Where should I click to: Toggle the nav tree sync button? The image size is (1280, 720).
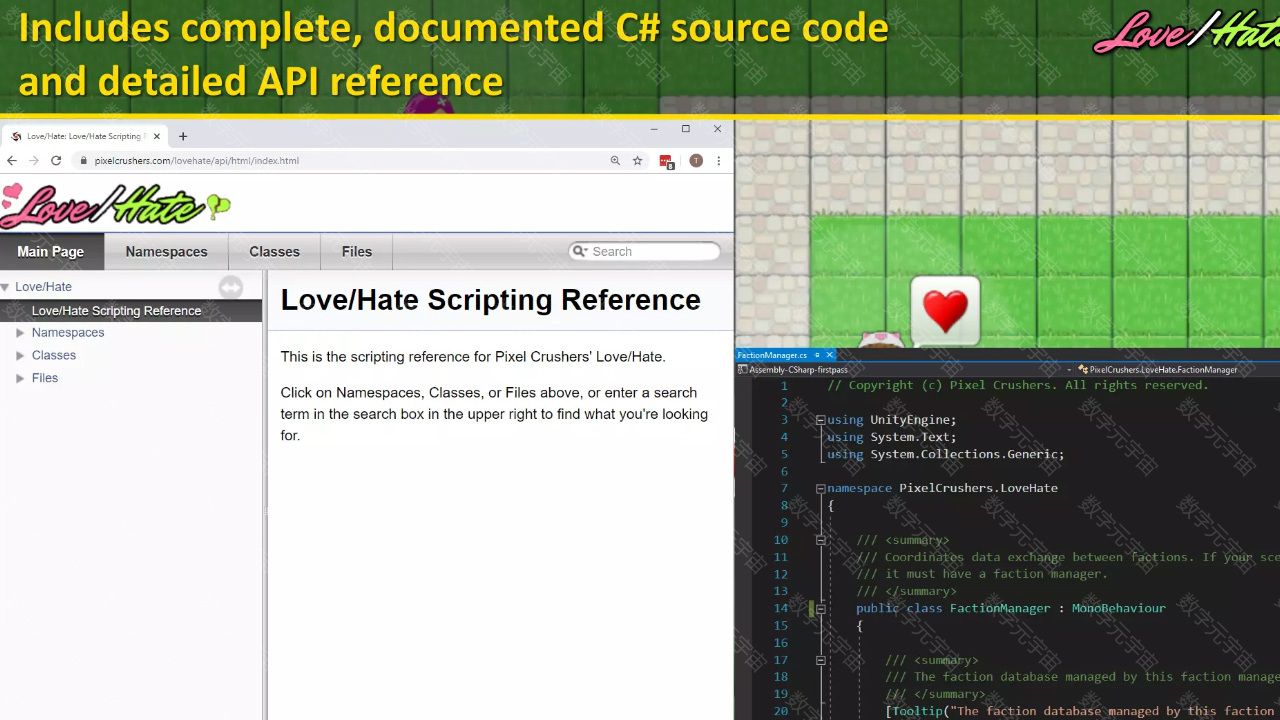(231, 288)
